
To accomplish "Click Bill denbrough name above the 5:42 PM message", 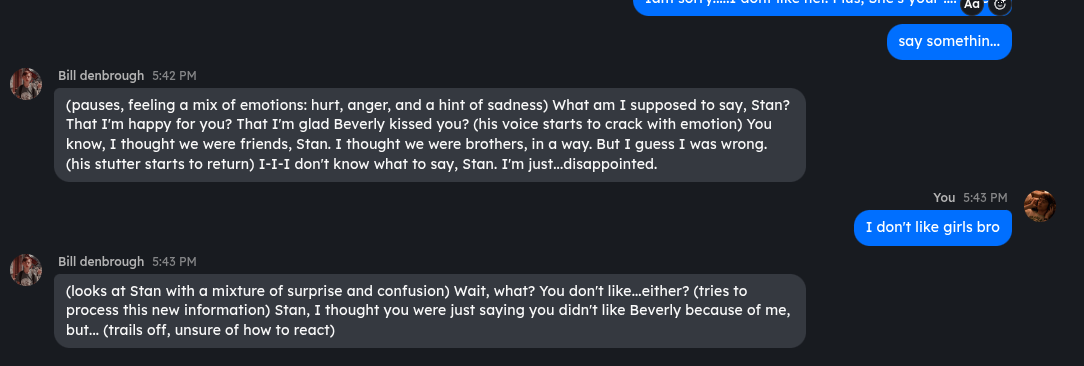I will pyautogui.click(x=101, y=75).
